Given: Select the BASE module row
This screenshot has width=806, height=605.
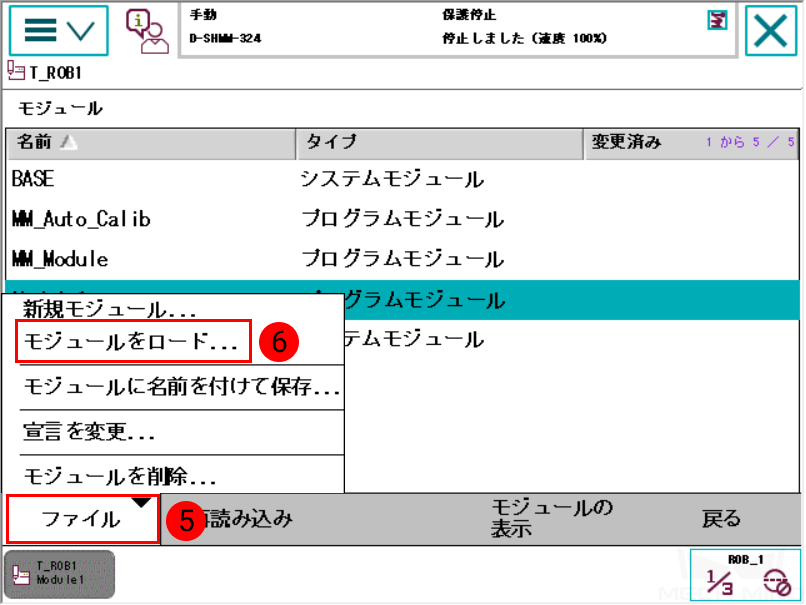Looking at the screenshot, I should click(402, 179).
